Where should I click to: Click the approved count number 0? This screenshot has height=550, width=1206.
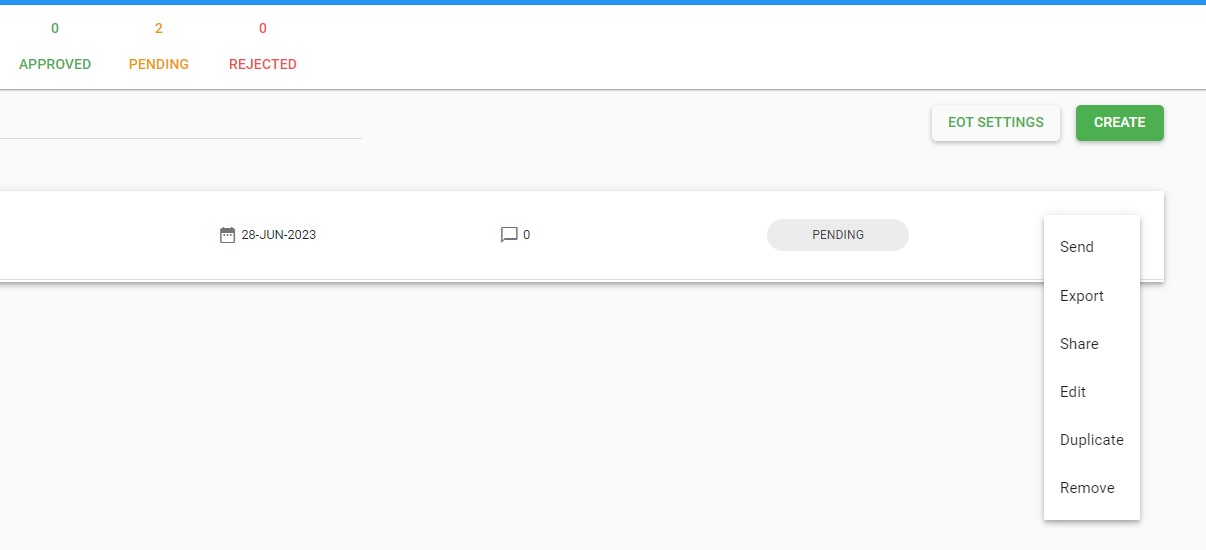pyautogui.click(x=55, y=28)
